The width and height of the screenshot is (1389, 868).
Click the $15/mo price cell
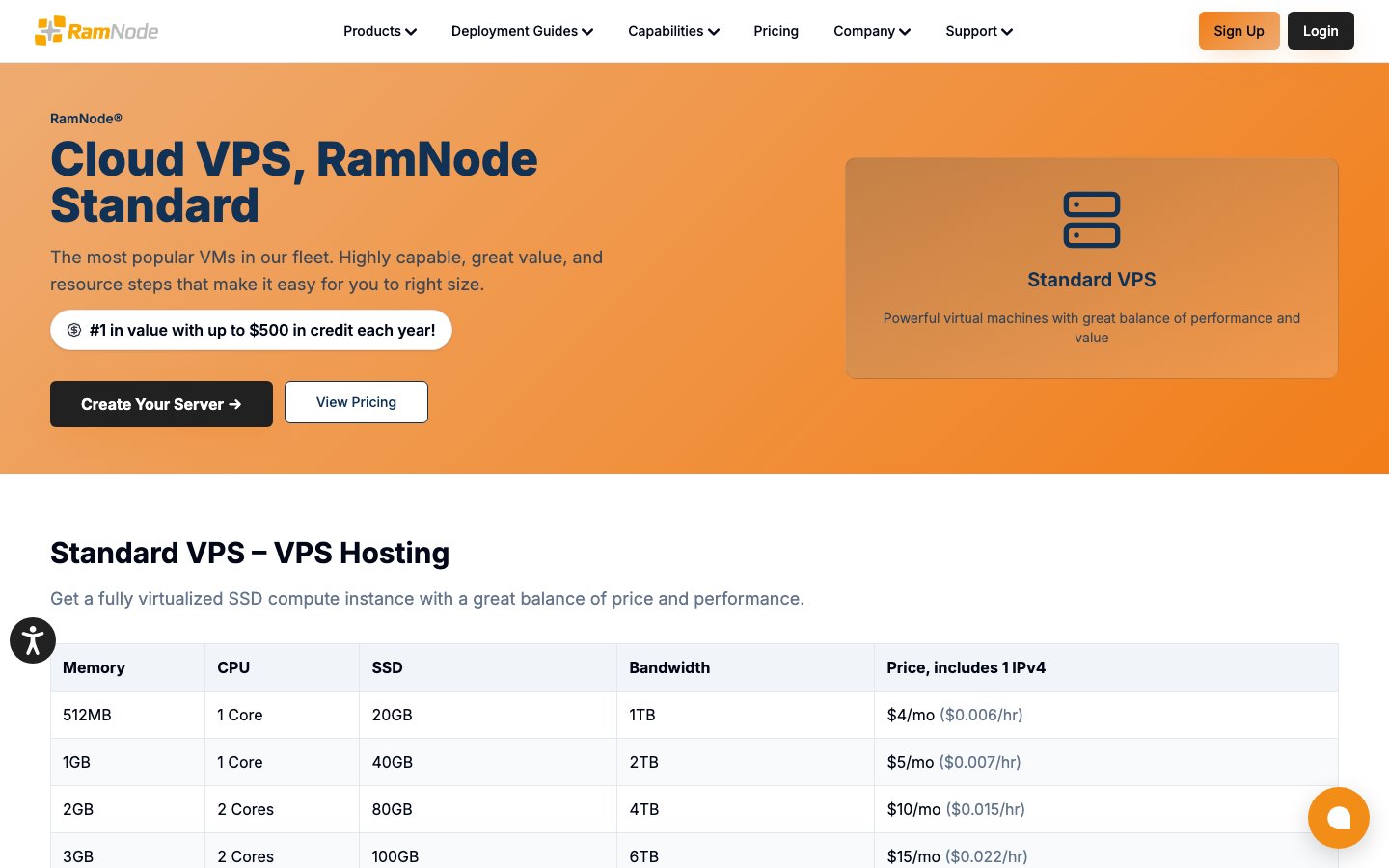[1106, 853]
